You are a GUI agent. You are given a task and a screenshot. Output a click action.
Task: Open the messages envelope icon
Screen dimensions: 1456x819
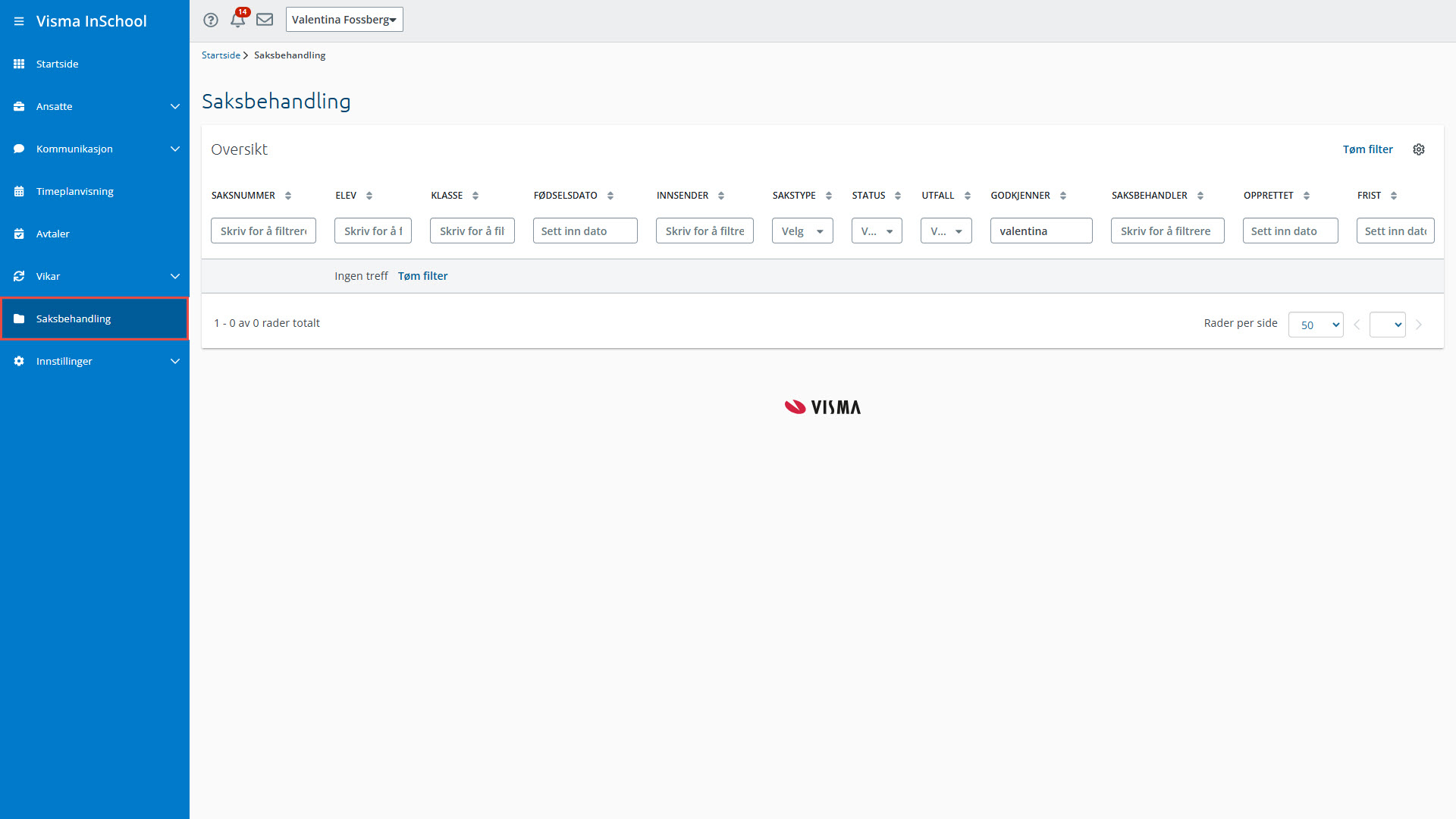265,20
